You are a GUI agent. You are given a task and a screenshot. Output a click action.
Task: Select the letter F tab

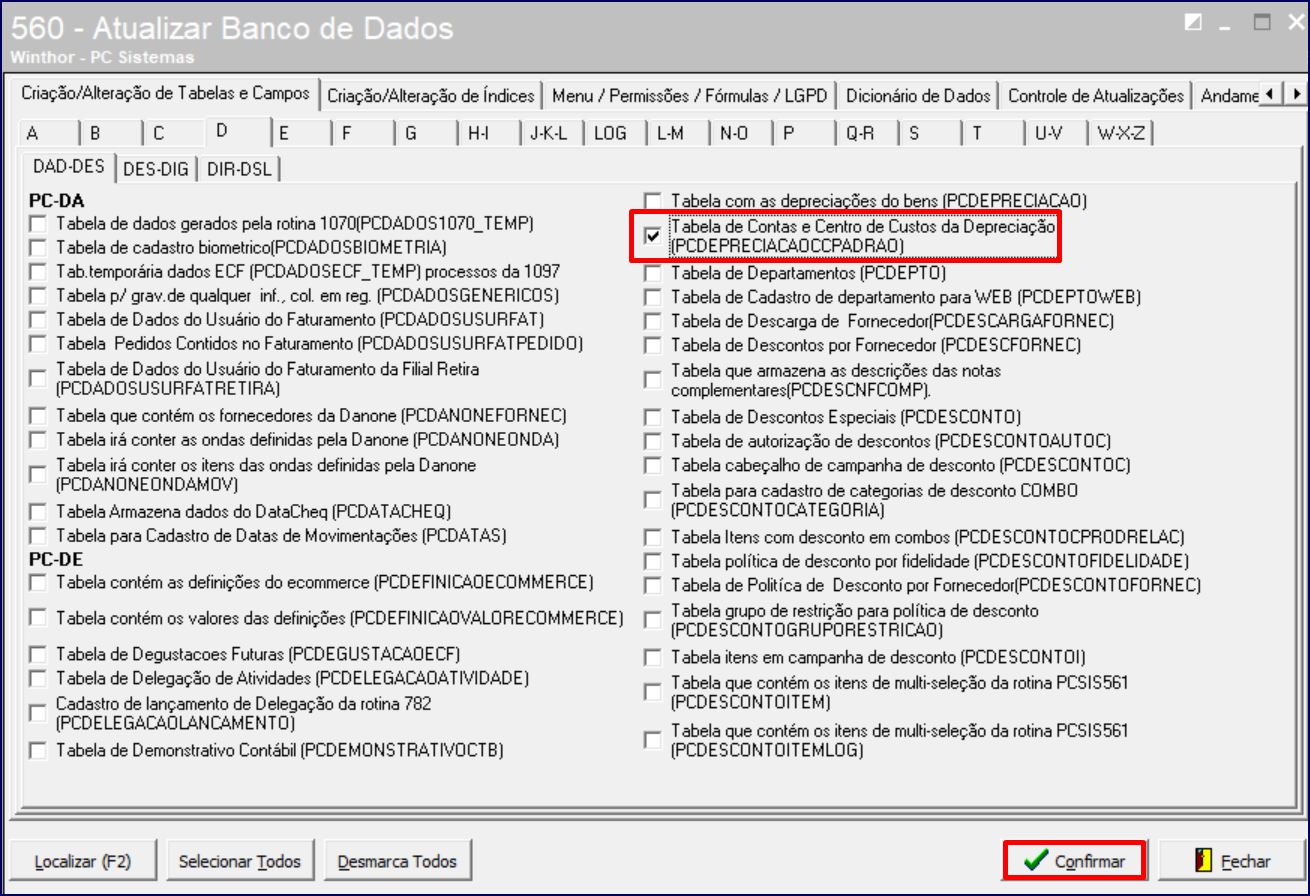pyautogui.click(x=362, y=133)
